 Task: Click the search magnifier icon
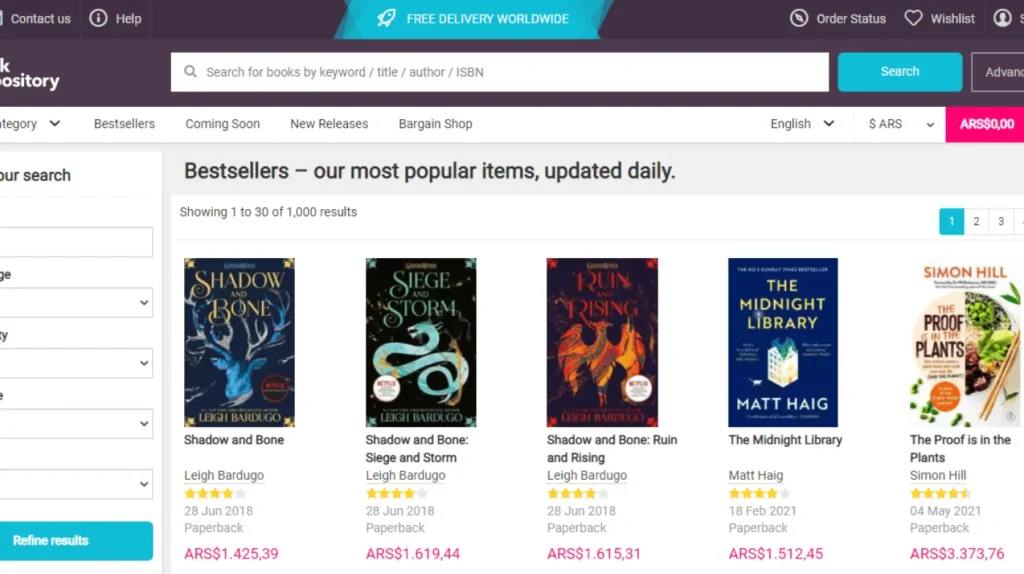click(x=190, y=72)
